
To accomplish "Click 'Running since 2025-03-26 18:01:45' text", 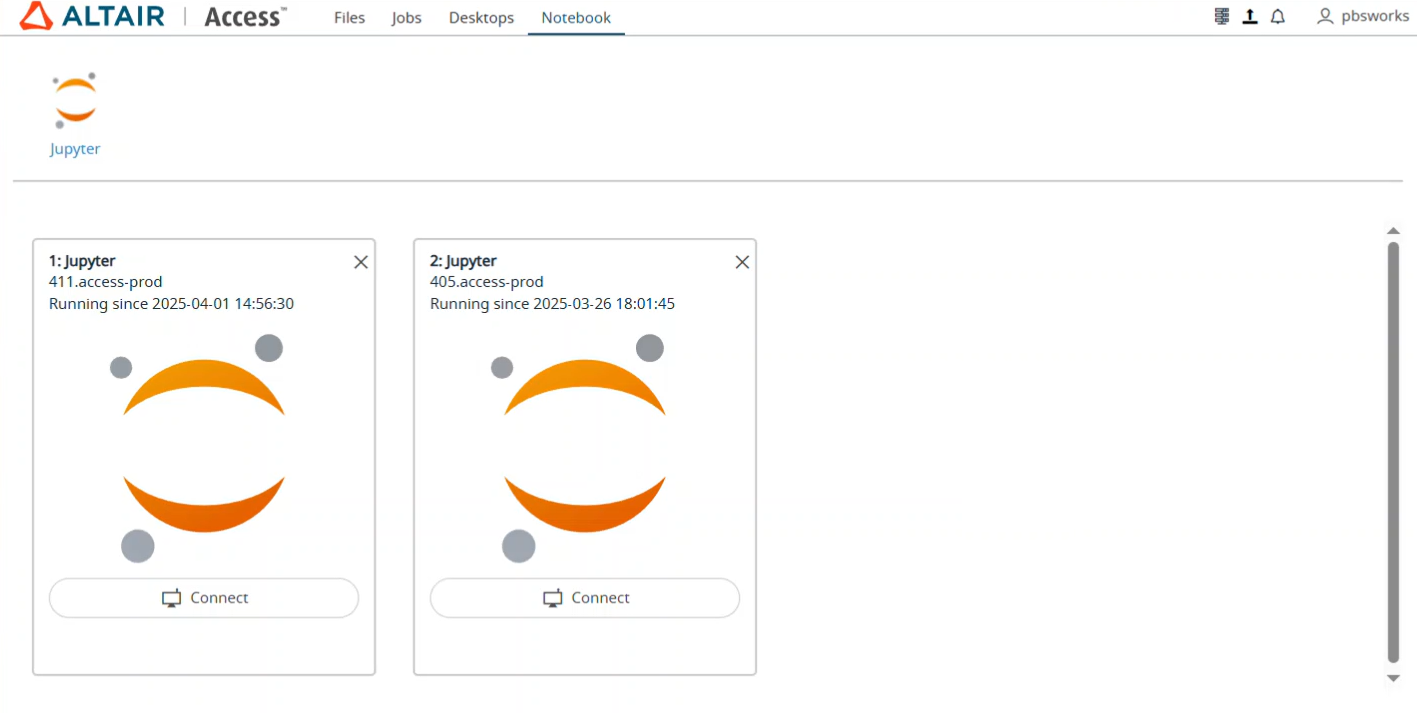I will click(x=552, y=303).
